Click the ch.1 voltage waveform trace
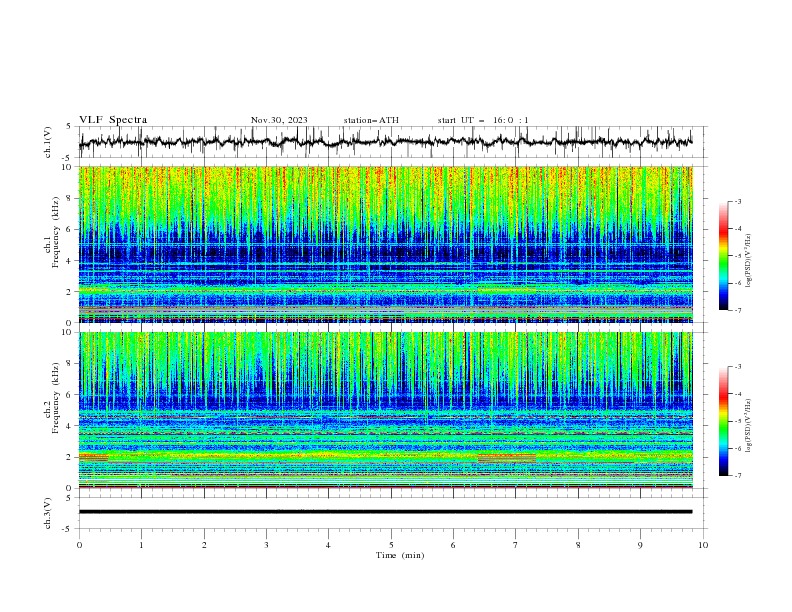 (385, 142)
